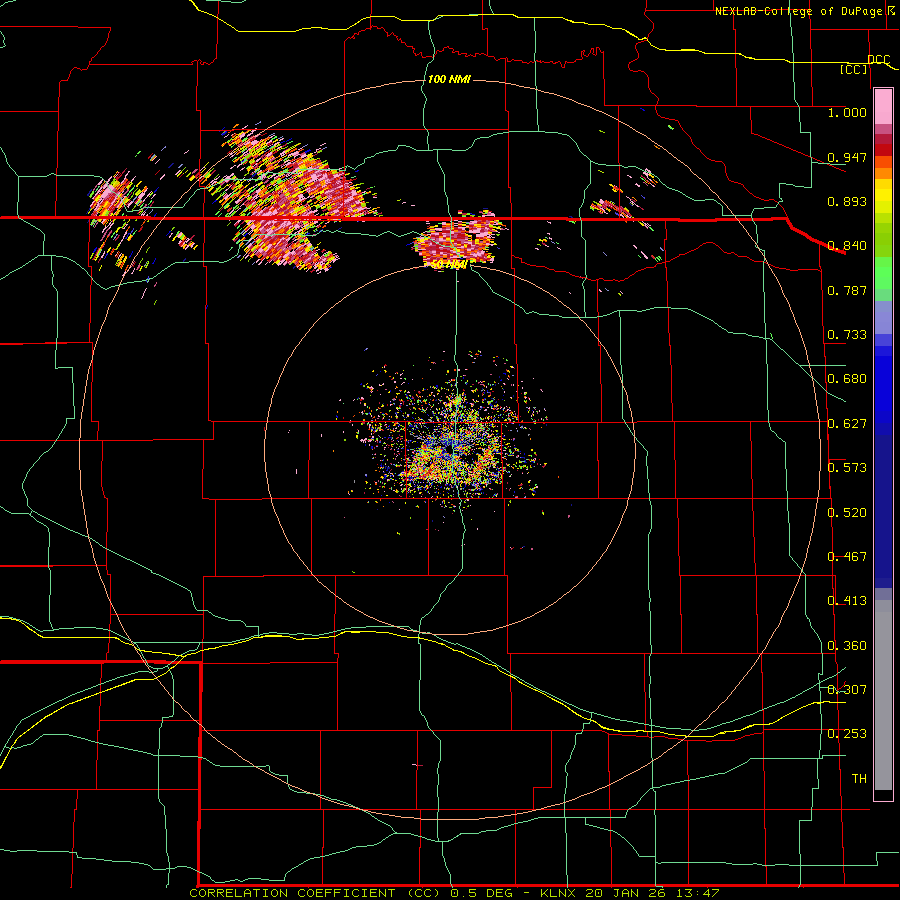Pick the large gray swatch on color bar

tap(883, 700)
